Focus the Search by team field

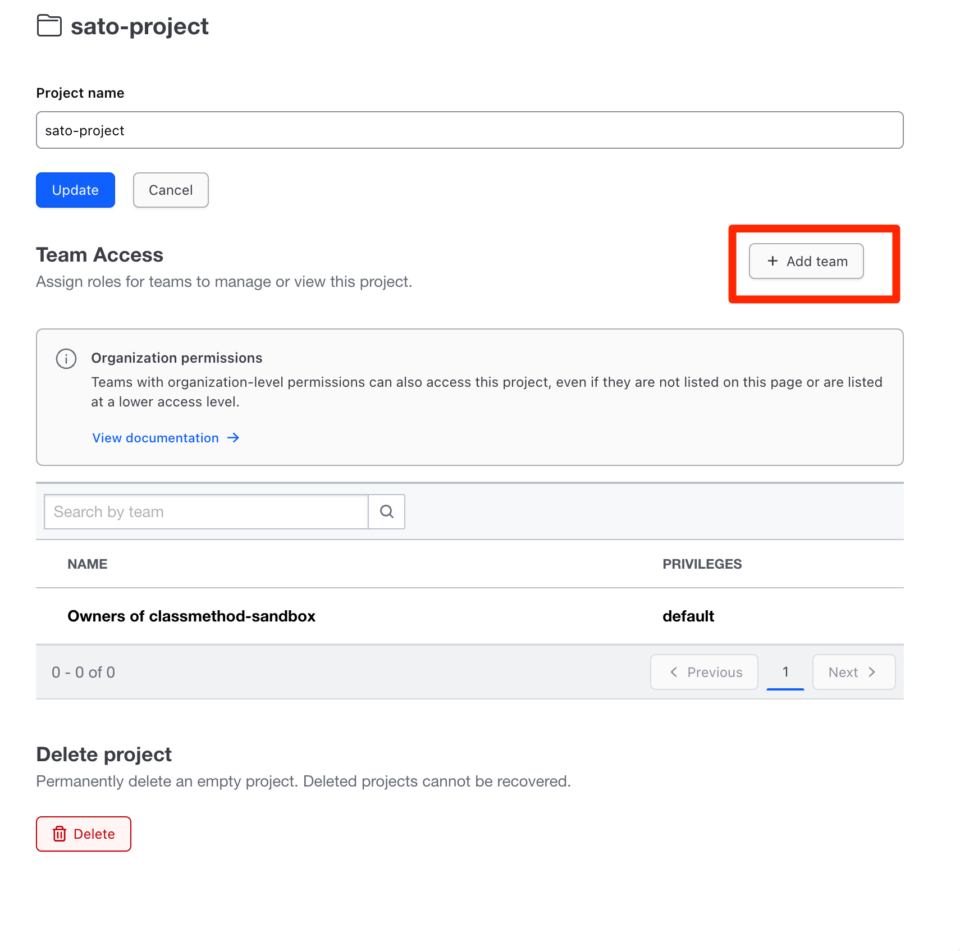[x=206, y=511]
